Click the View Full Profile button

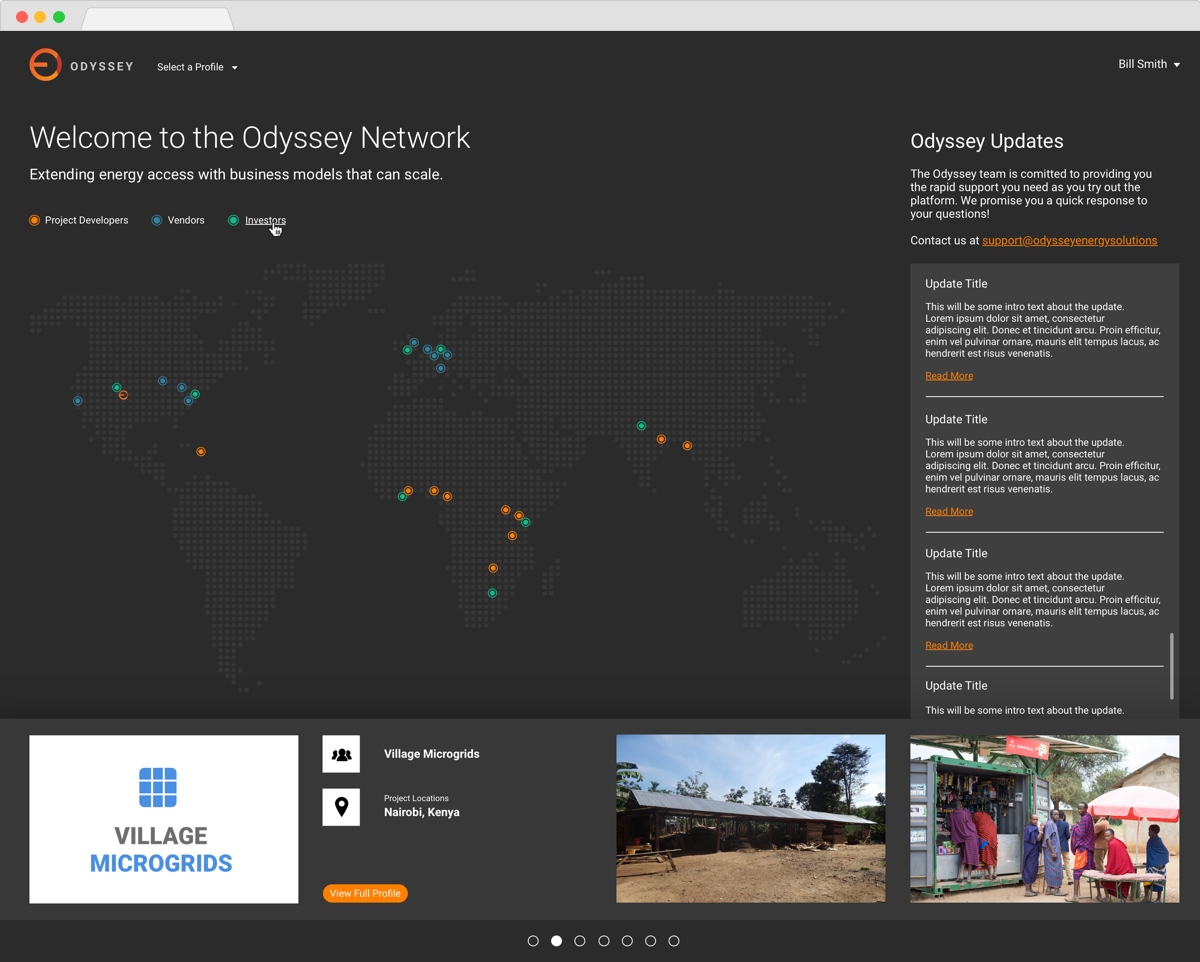pos(365,893)
